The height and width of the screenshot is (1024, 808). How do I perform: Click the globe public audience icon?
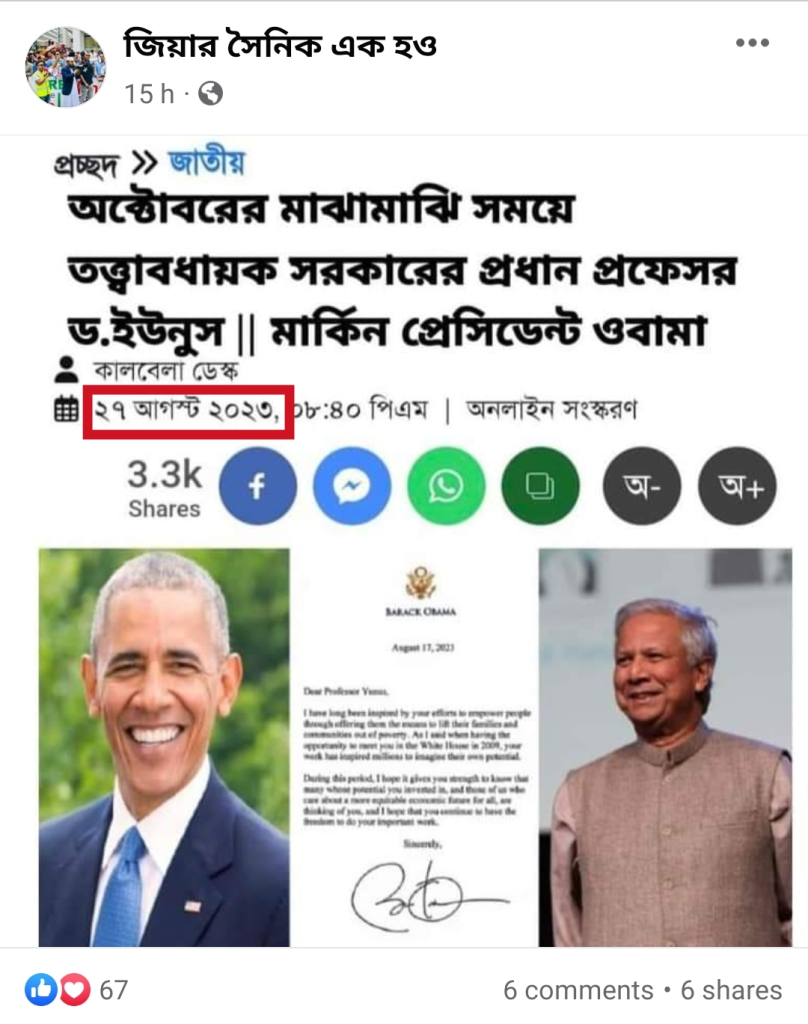210,94
